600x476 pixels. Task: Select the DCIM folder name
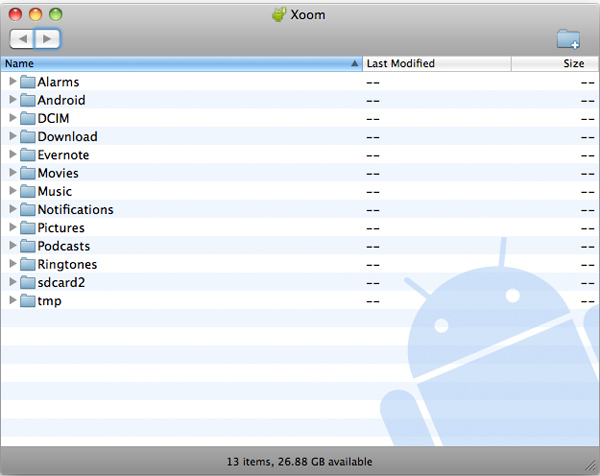click(53, 119)
